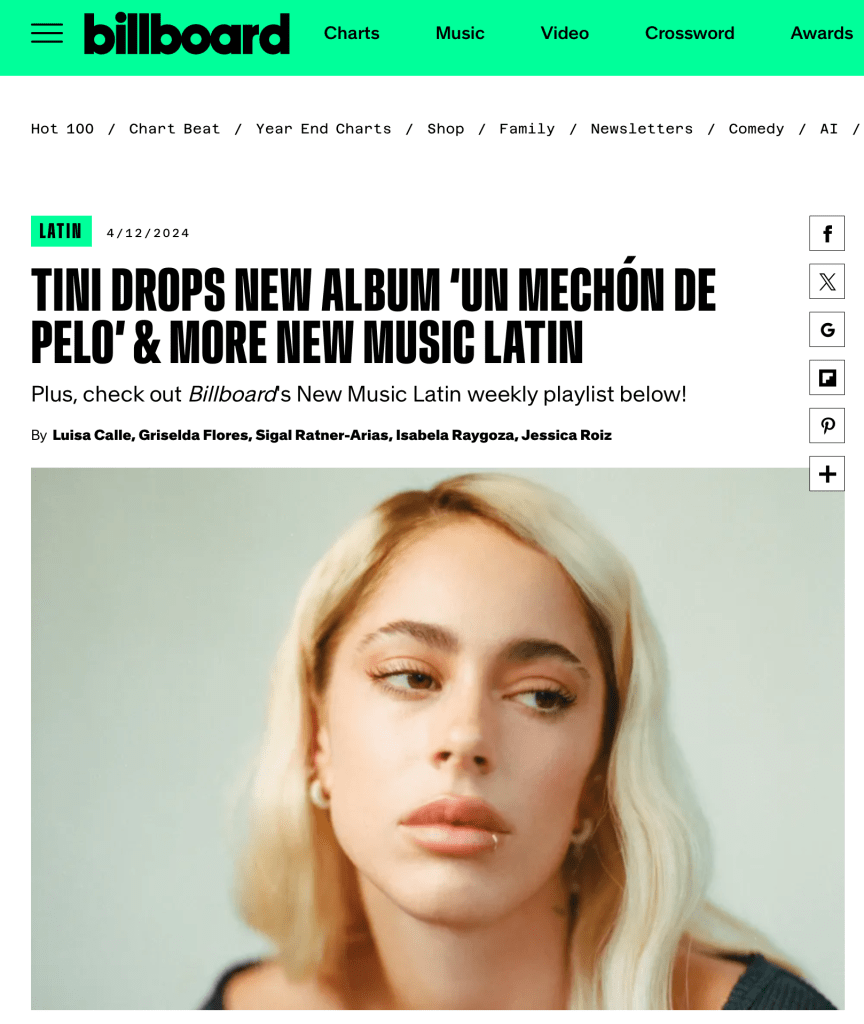Open author Griselda Flores profile
864x1024 pixels.
click(193, 435)
